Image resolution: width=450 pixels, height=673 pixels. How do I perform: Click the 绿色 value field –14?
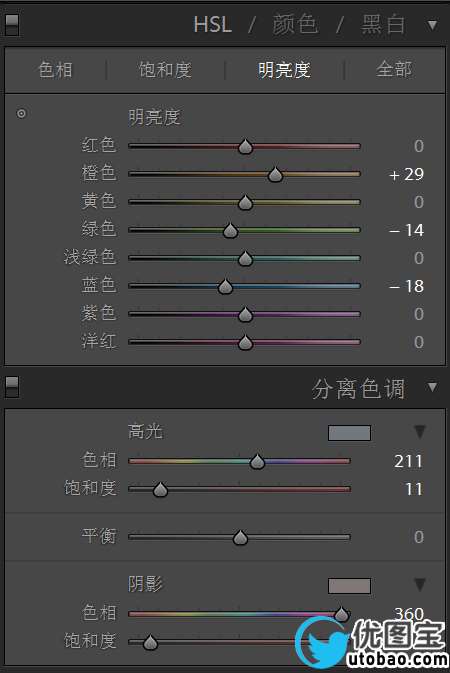406,230
